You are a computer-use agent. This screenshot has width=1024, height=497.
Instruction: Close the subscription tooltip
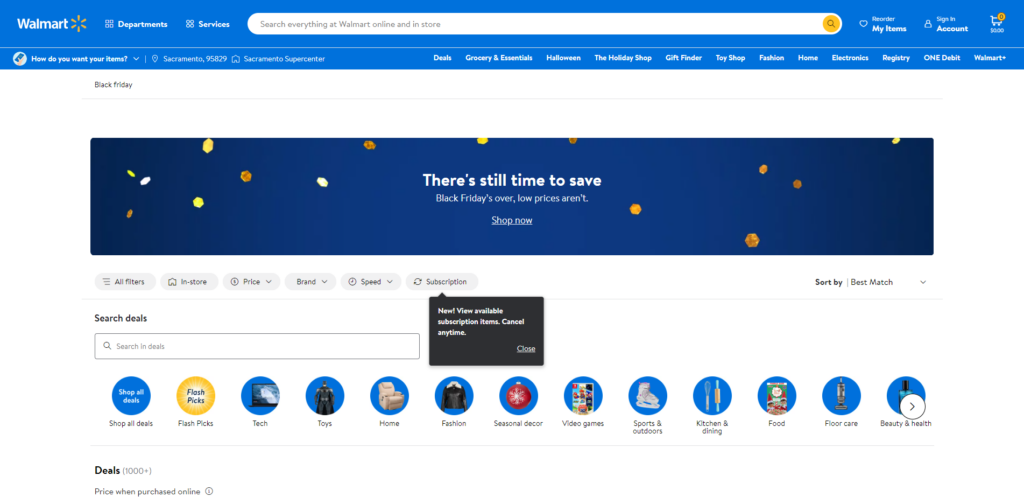tap(526, 349)
